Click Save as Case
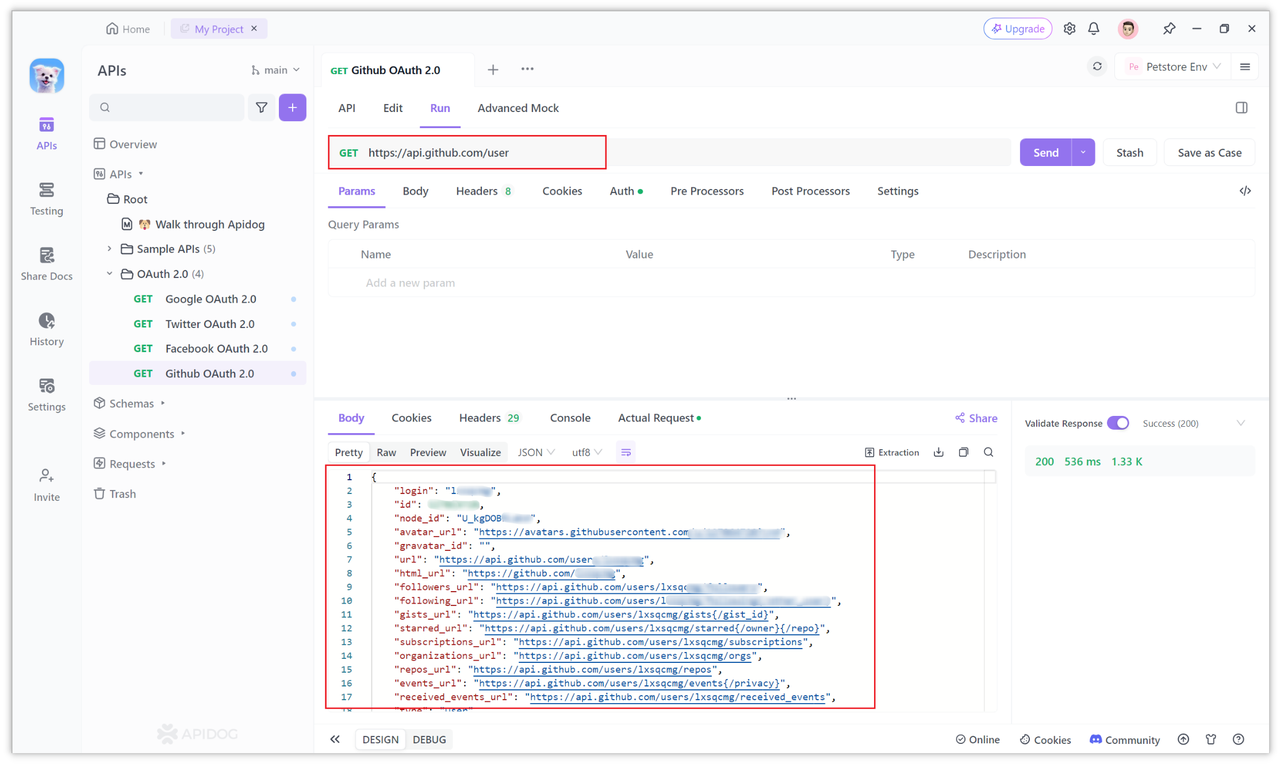 tap(1209, 152)
